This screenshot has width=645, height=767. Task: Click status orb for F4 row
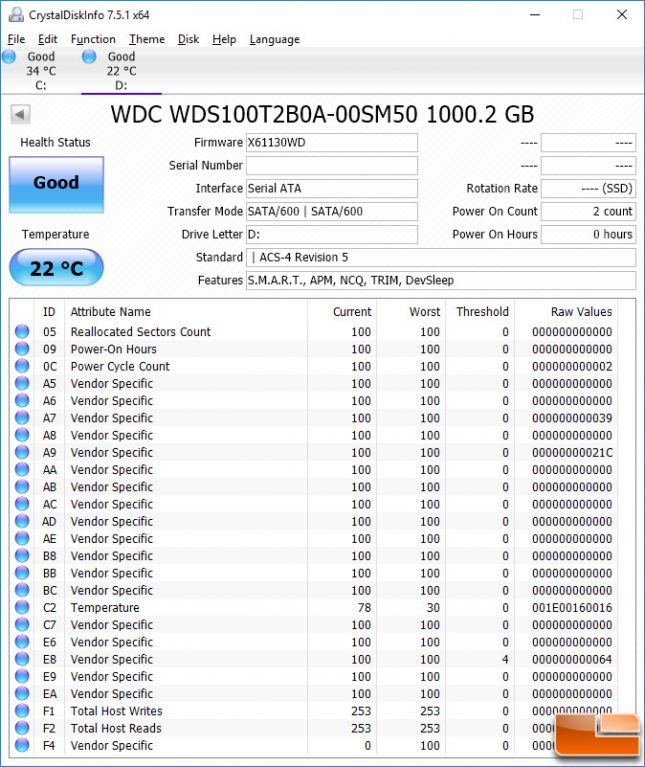tap(22, 745)
